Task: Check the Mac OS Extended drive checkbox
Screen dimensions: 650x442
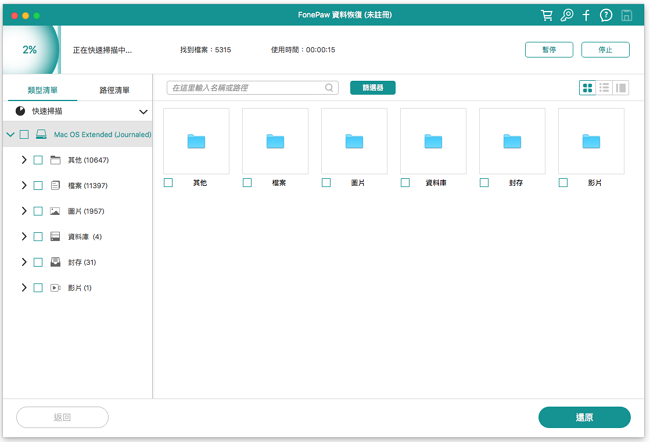Action: (24, 134)
